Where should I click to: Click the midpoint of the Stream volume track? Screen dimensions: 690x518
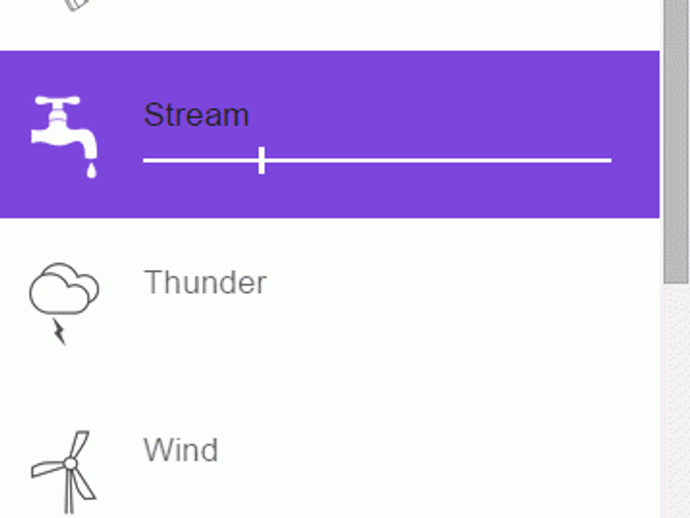tap(378, 160)
